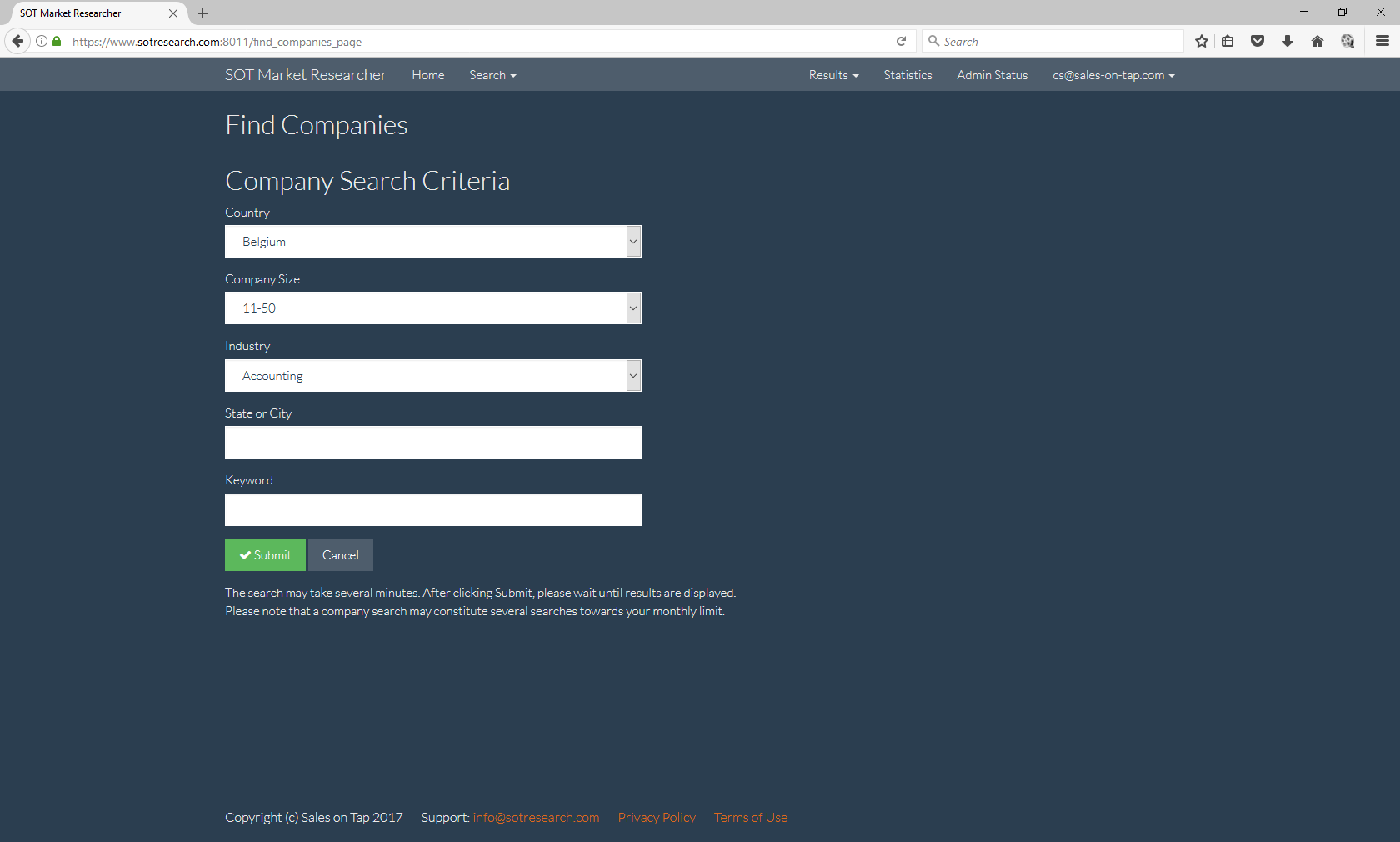Click the browser back arrow button

17,41
